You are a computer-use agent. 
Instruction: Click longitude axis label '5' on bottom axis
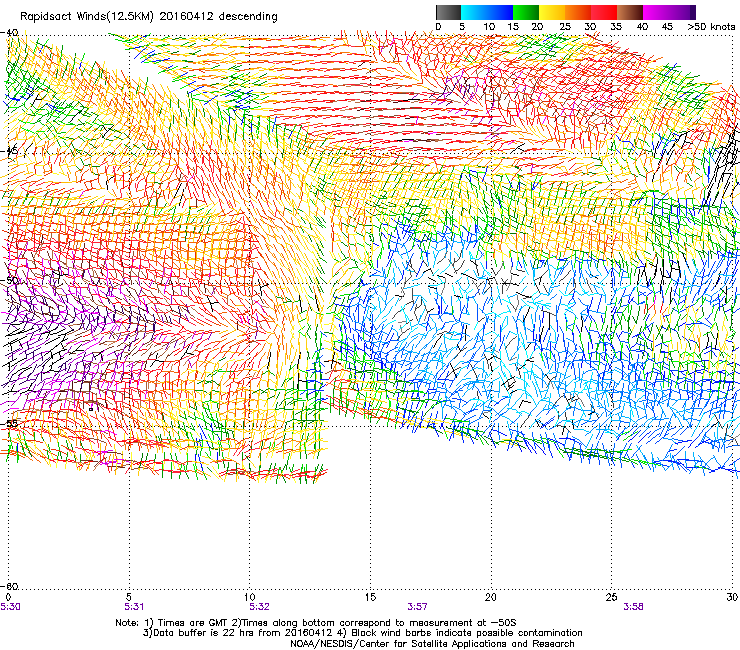(129, 597)
